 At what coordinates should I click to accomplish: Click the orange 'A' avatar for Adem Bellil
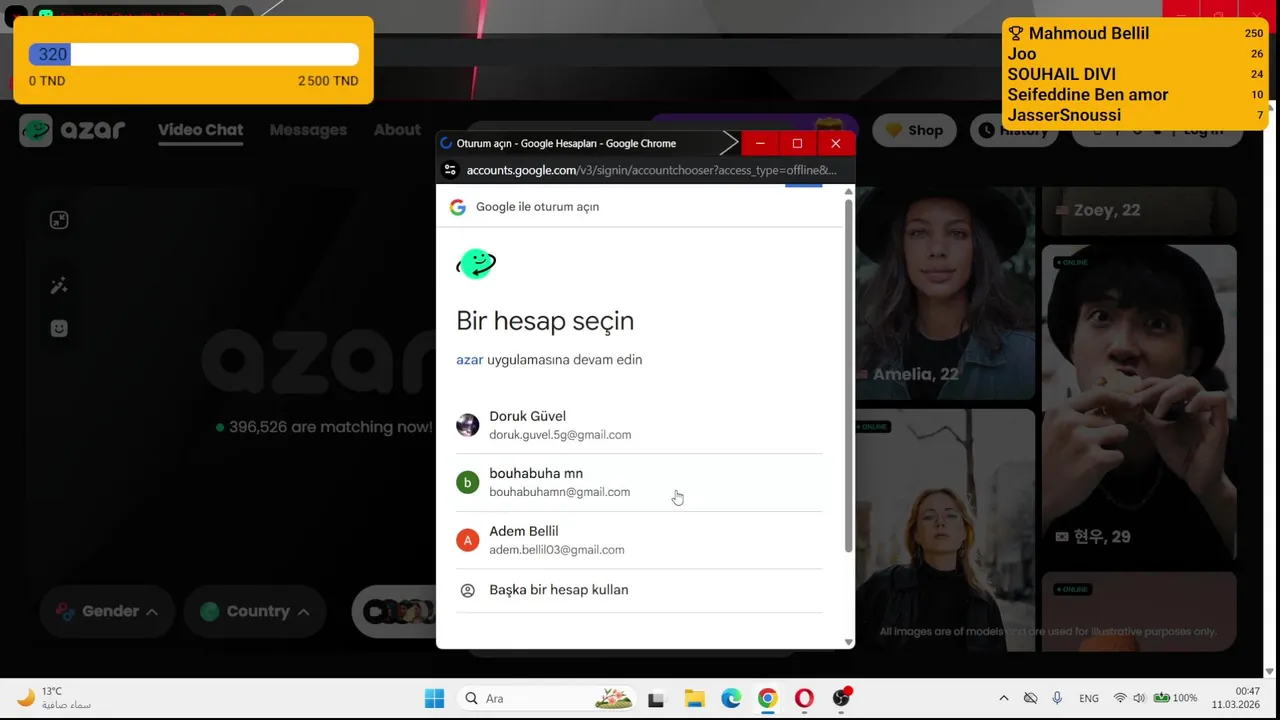point(467,541)
